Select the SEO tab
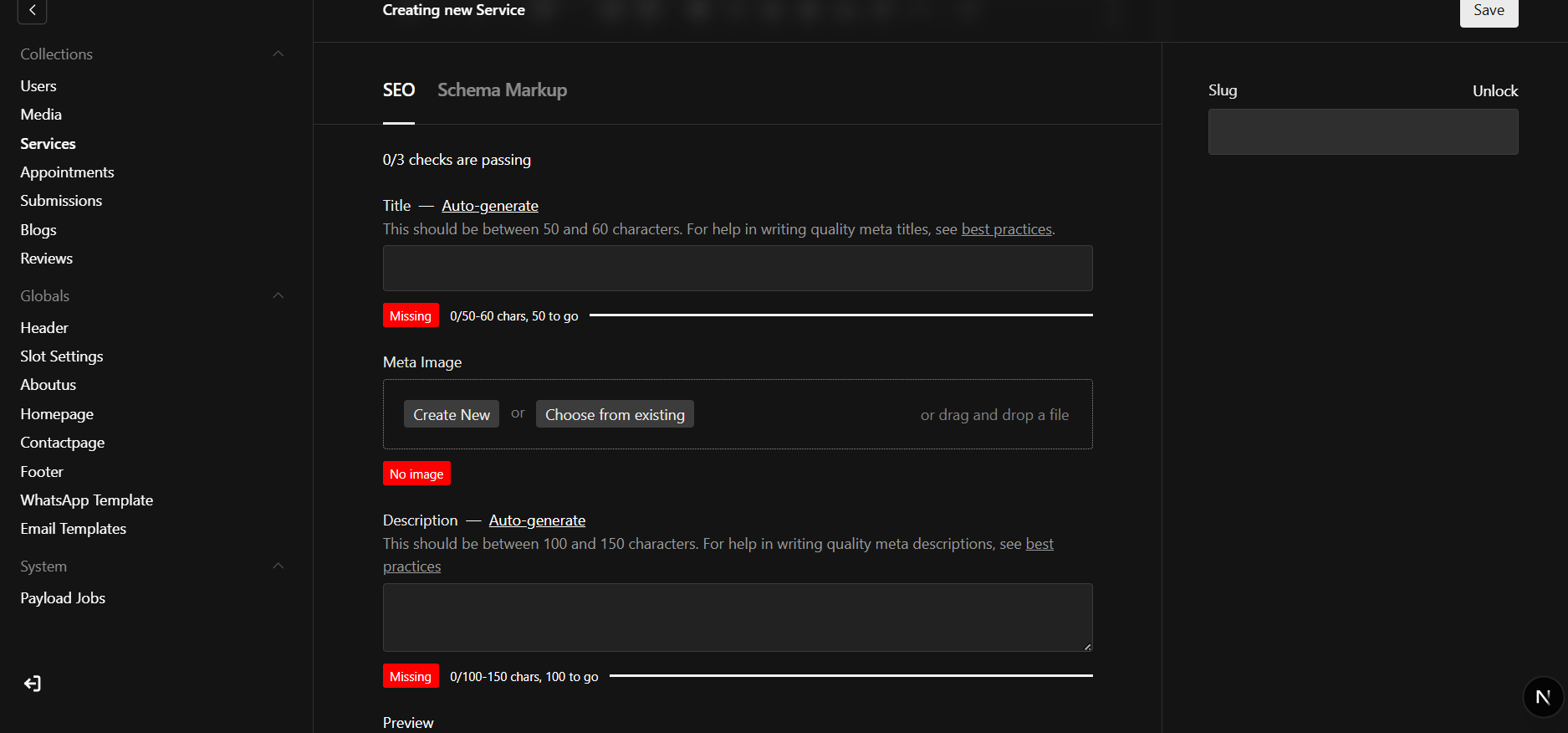 (398, 90)
